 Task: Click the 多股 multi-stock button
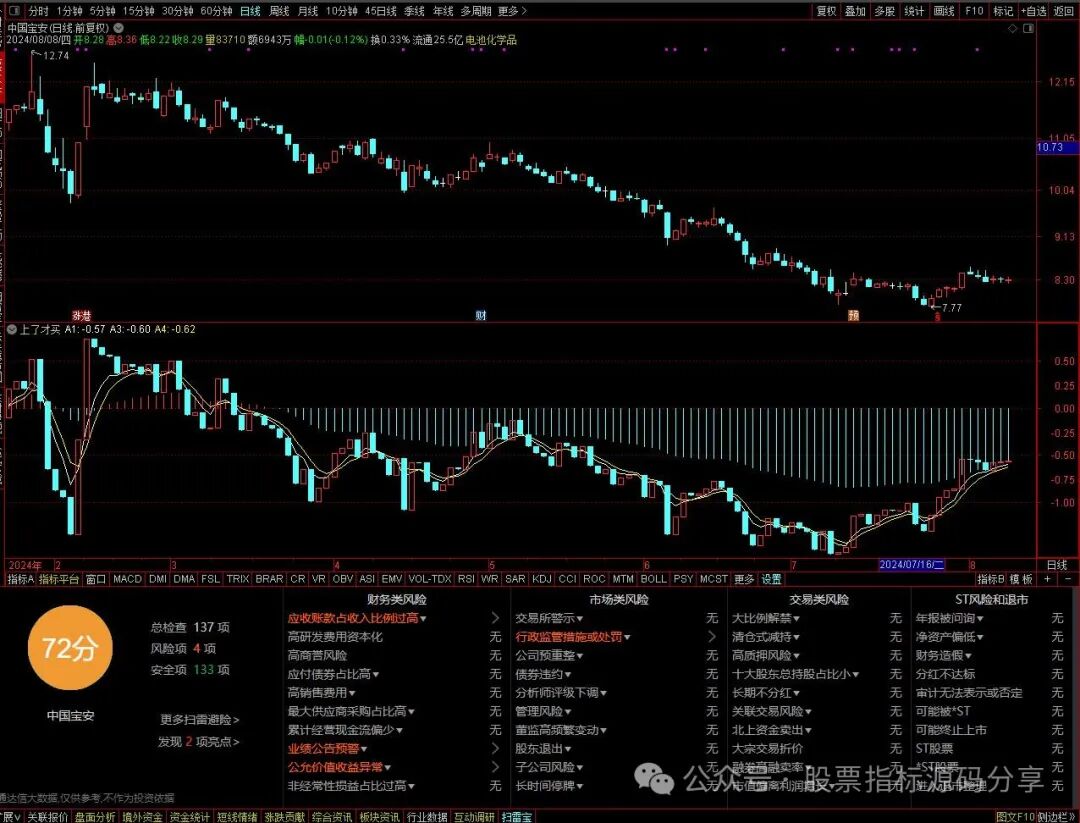click(884, 11)
